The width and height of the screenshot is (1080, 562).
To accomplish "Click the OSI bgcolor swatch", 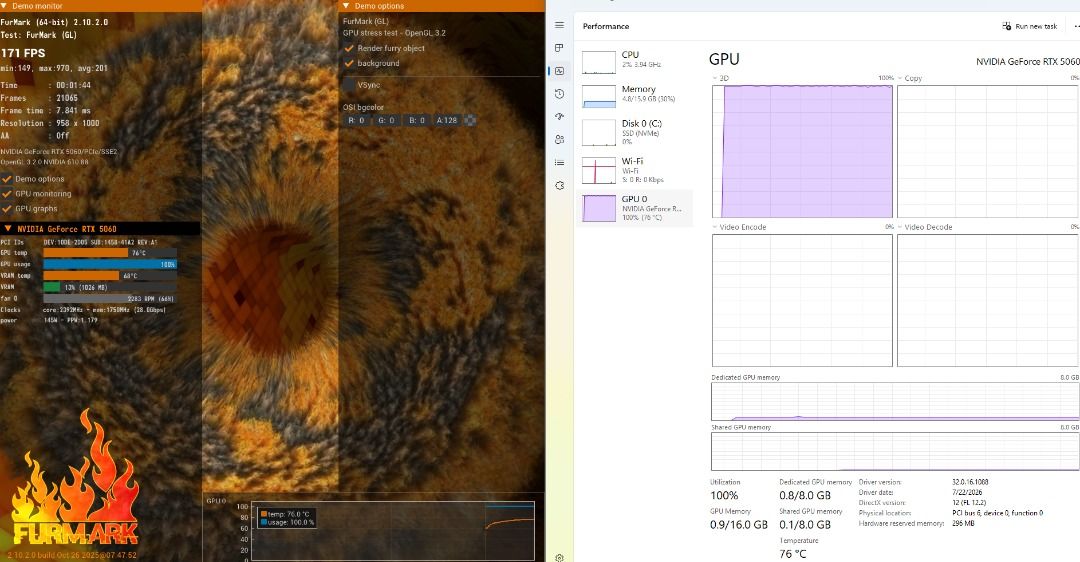I will (470, 120).
